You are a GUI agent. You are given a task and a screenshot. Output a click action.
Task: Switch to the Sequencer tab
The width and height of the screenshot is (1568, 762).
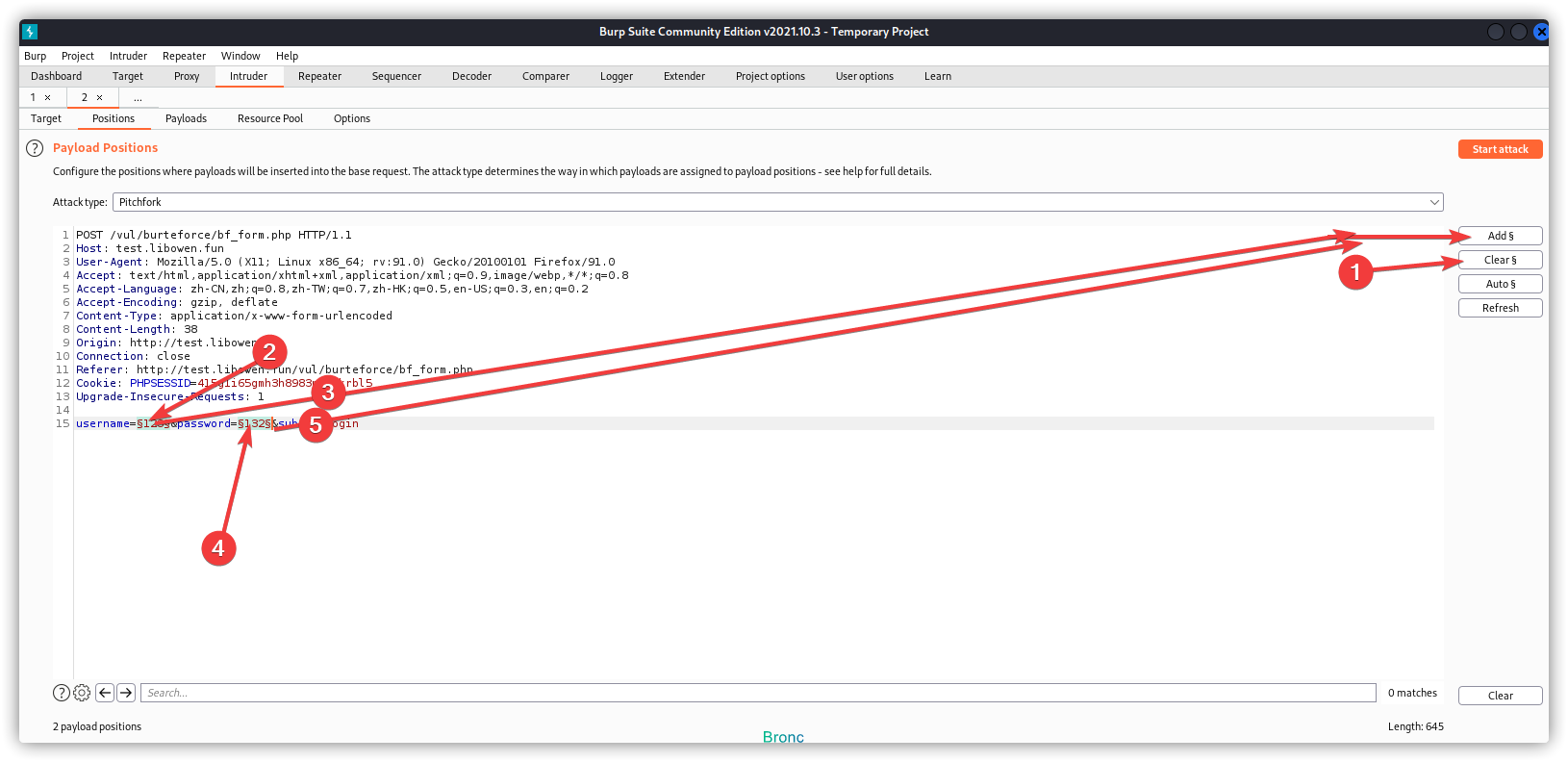[396, 76]
